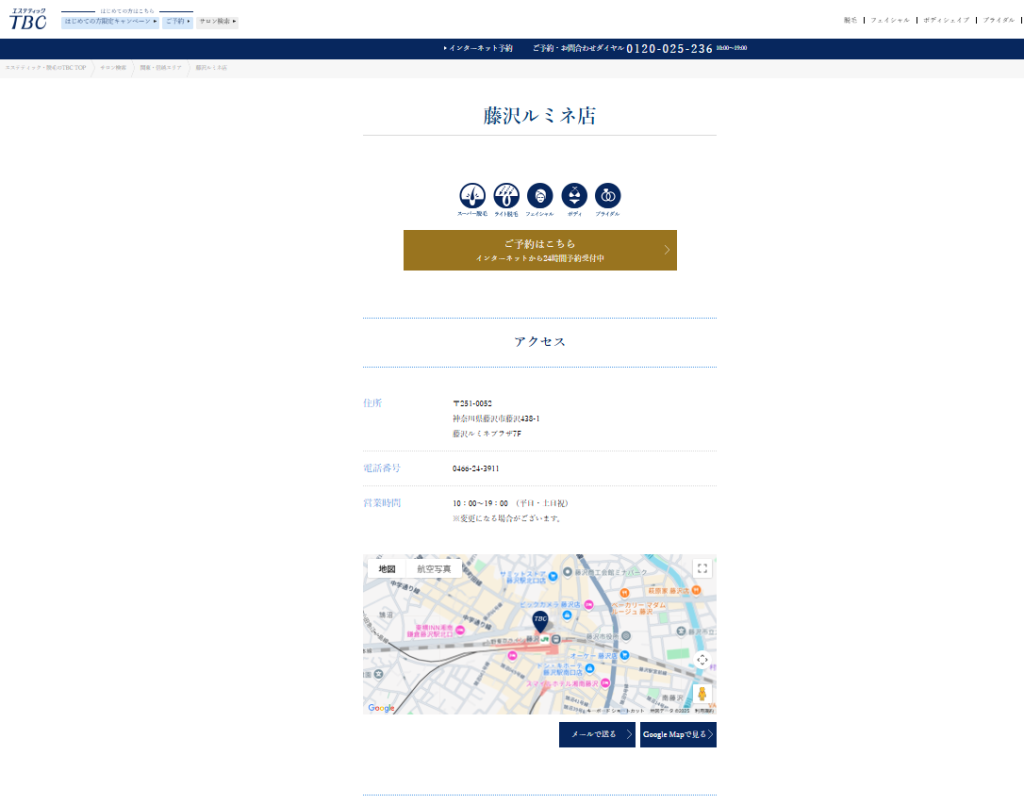Open Street View pegman on map

click(702, 694)
